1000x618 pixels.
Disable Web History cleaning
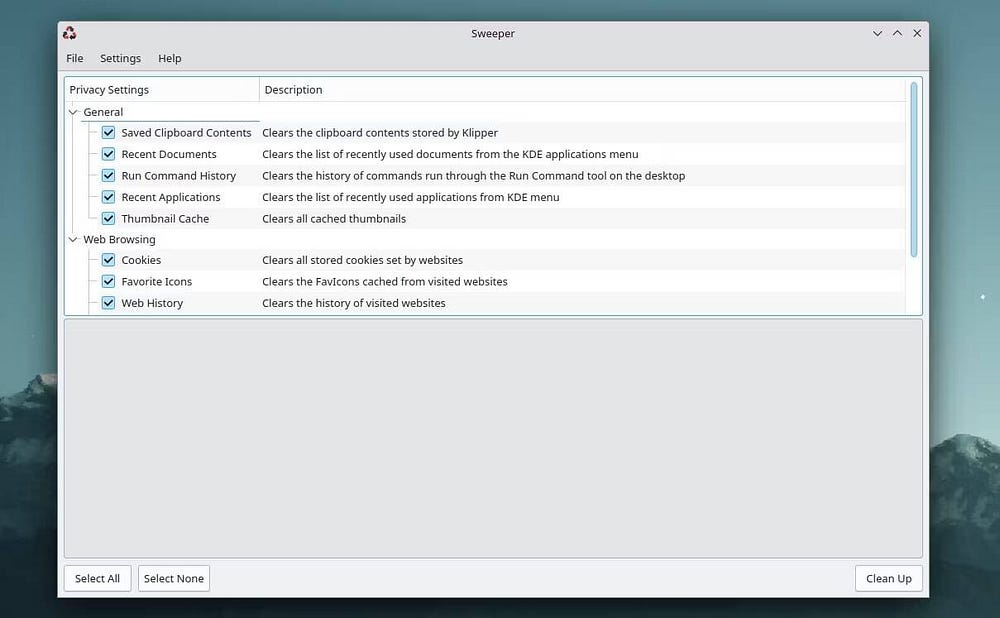tap(107, 303)
